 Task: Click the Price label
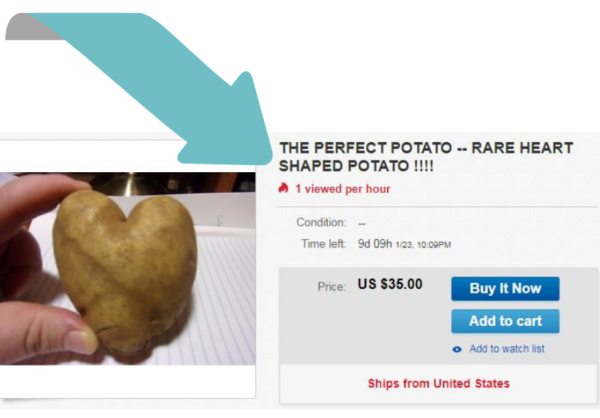331,287
